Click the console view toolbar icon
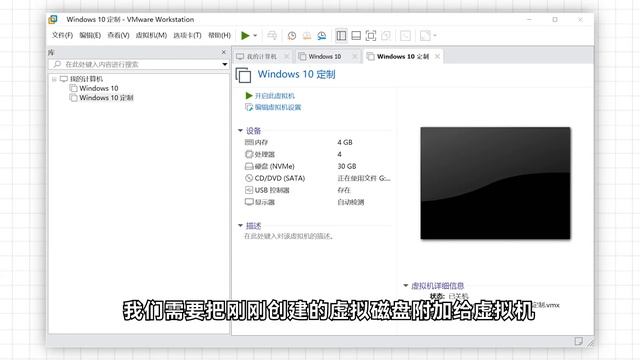This screenshot has width=640, height=360. coord(405,36)
